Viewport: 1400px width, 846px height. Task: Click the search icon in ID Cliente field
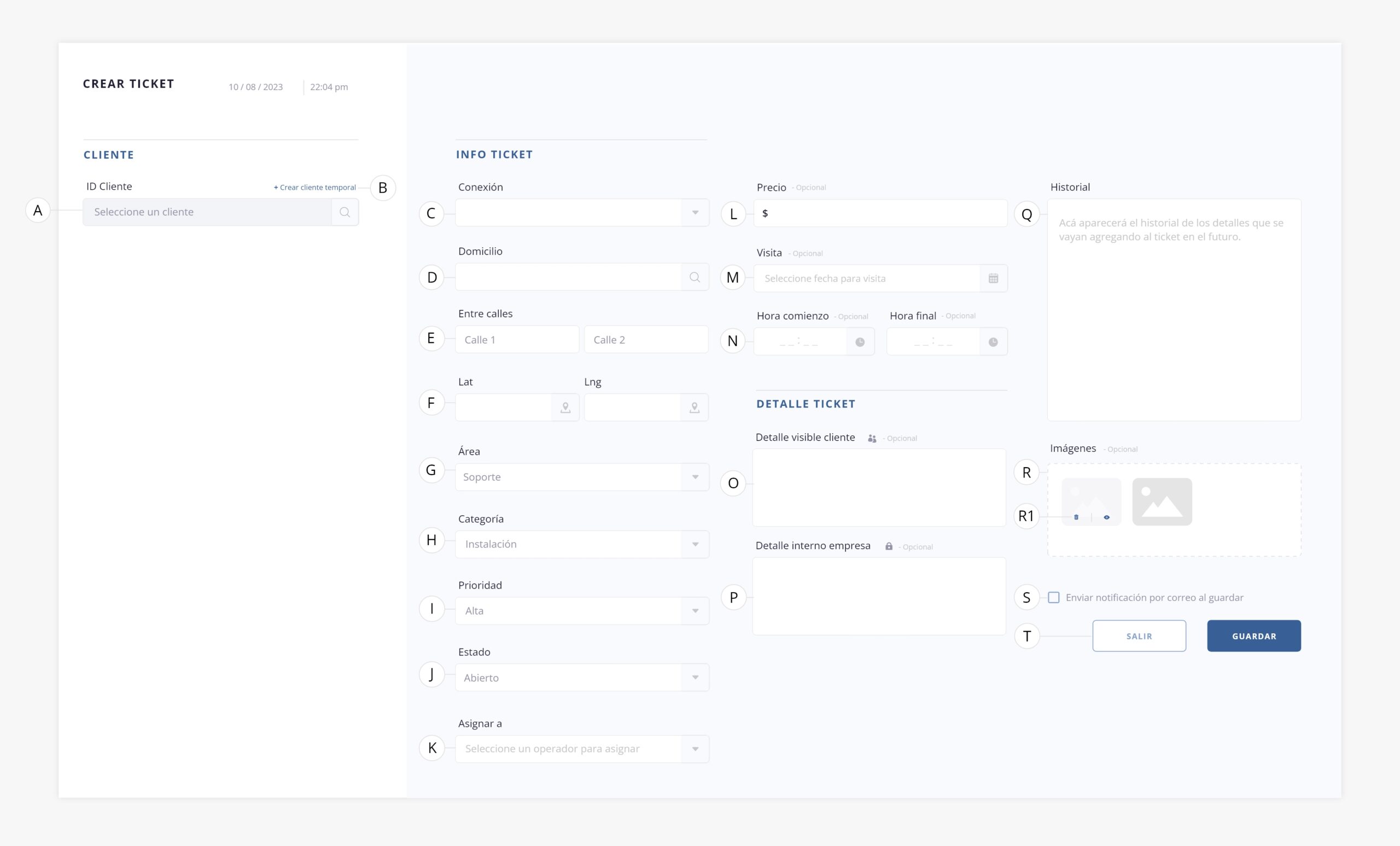345,212
